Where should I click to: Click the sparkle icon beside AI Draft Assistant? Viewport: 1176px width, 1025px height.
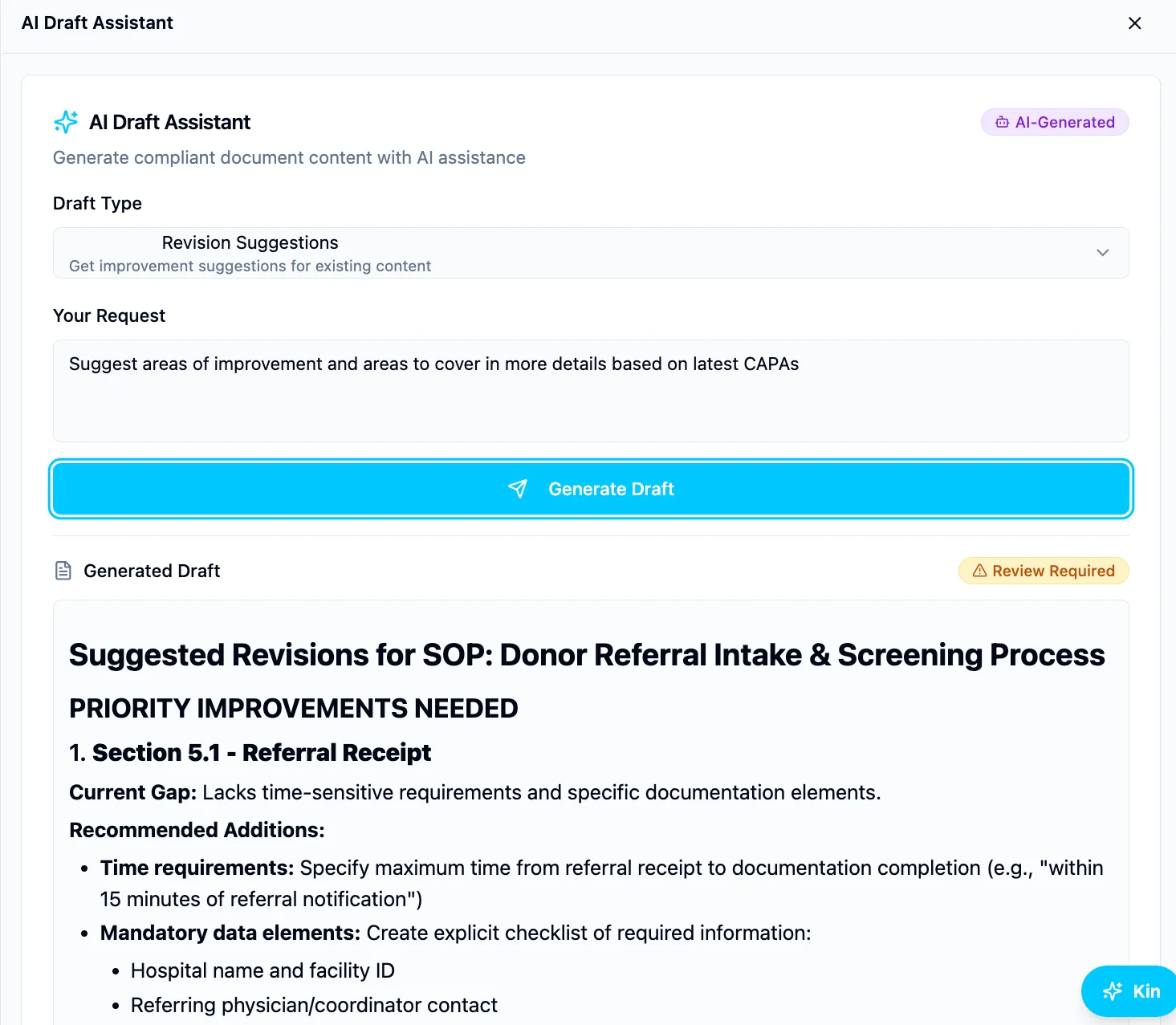66,122
